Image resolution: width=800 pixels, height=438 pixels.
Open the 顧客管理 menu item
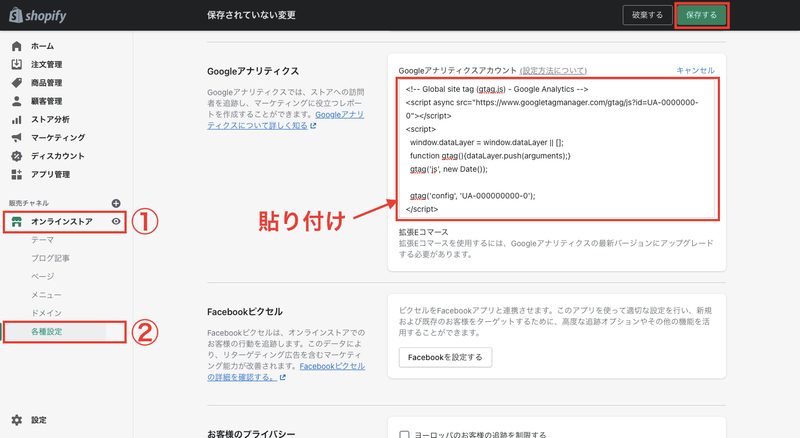click(46, 101)
